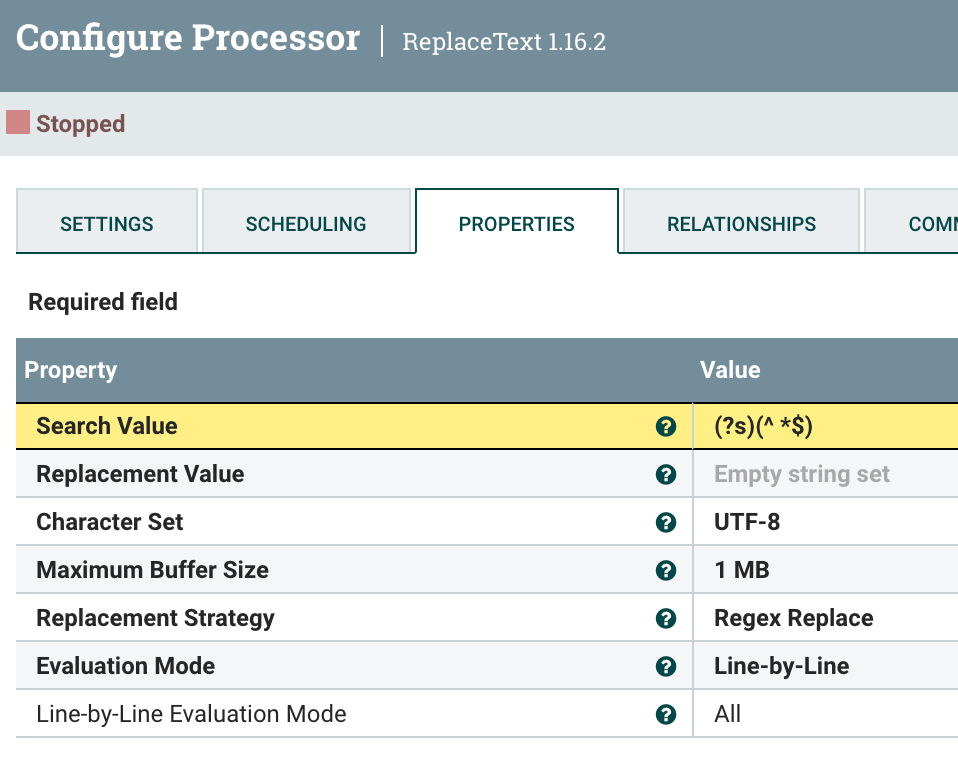Click help icon for Replacement Strategy
Screen dimensions: 958x772
coord(665,618)
